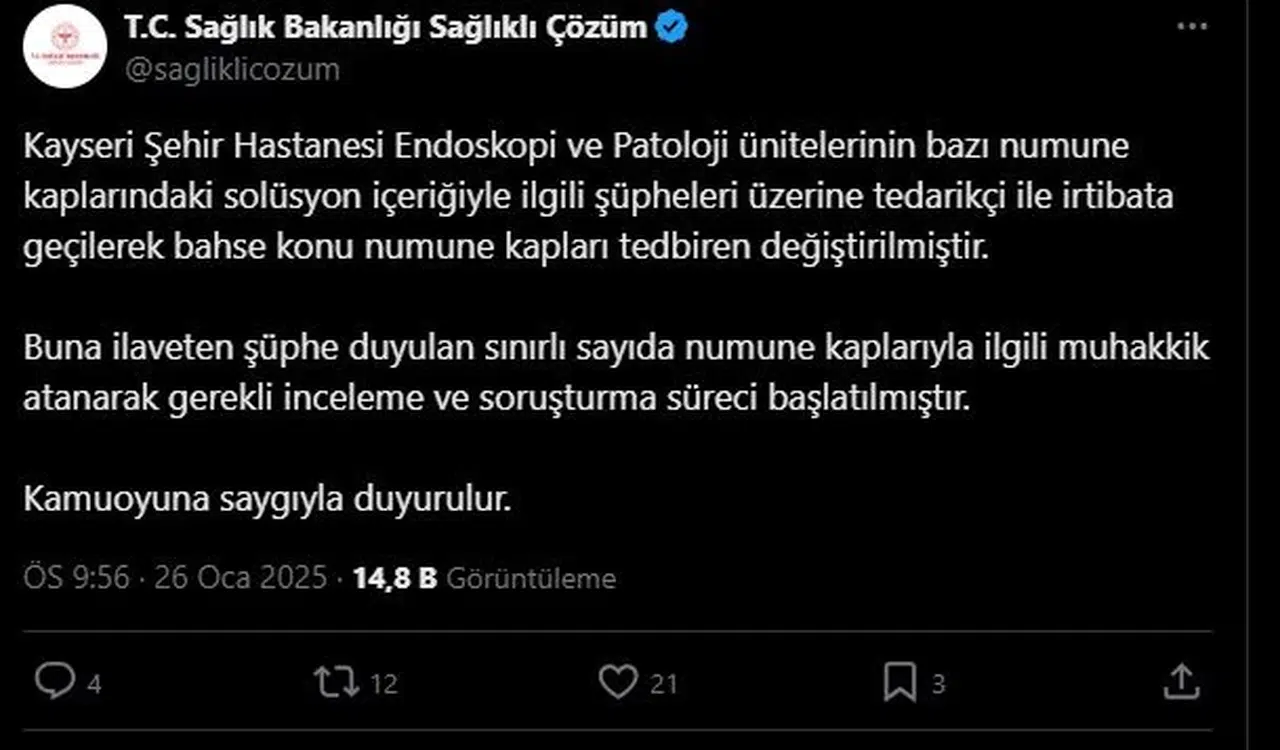Click the retweet count 12
This screenshot has width=1280, height=750.
pyautogui.click(x=384, y=684)
